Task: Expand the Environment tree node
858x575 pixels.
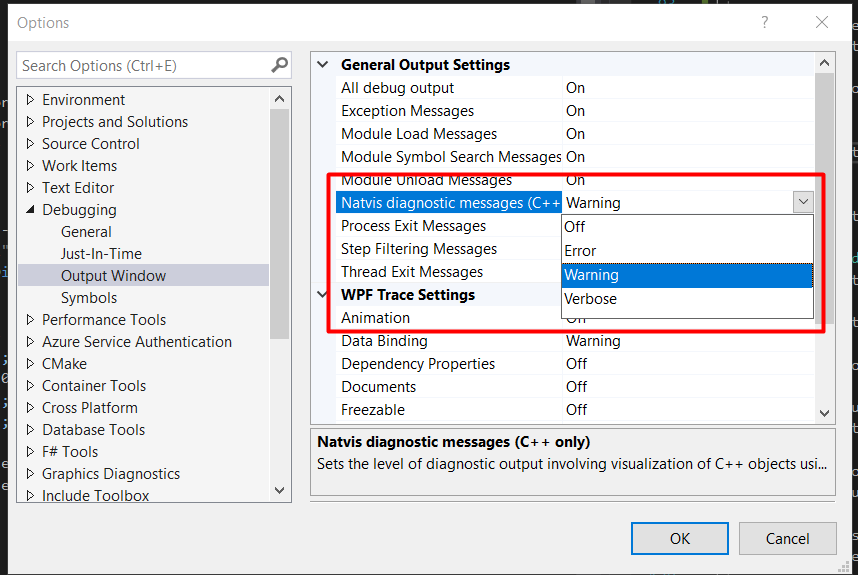Action: click(x=30, y=100)
